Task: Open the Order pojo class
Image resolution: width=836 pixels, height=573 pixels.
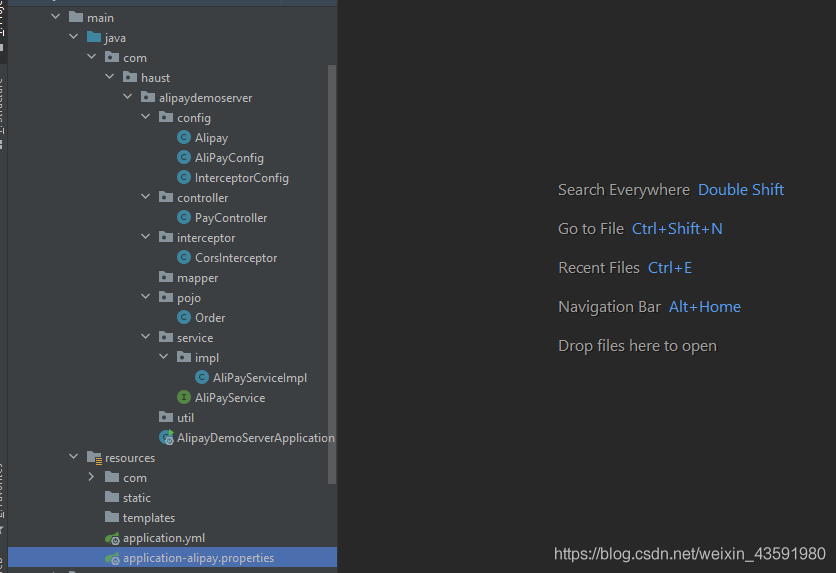Action: pyautogui.click(x=210, y=318)
